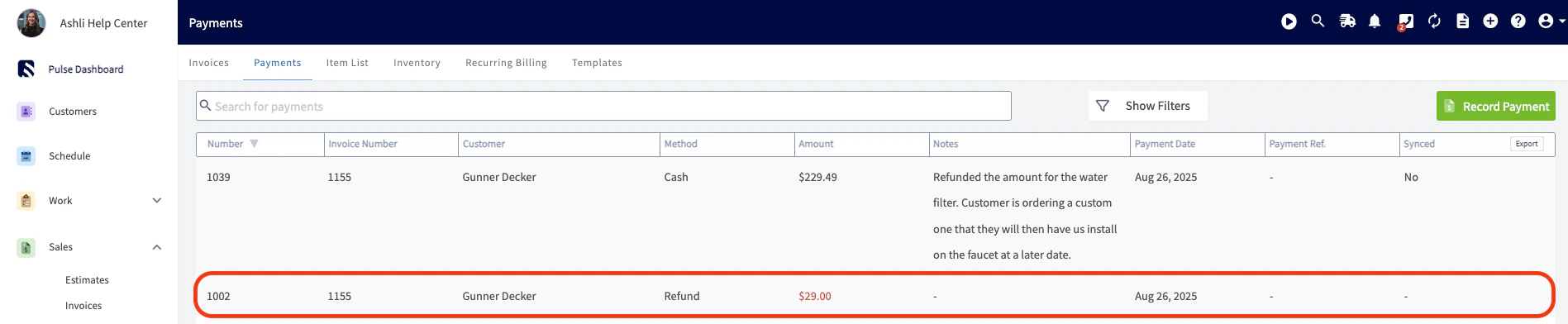Viewport: 1568px width, 324px height.
Task: Open the global search magnifier in header
Action: (1318, 21)
